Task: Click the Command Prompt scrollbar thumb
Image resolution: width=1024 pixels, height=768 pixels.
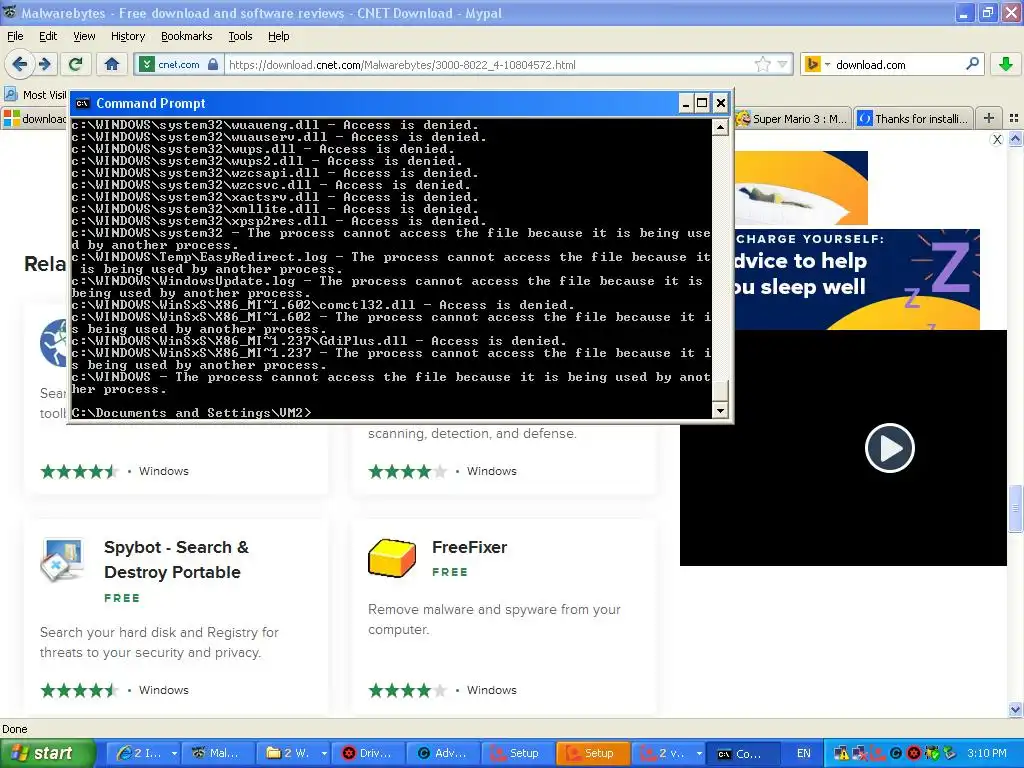Action: click(x=720, y=391)
